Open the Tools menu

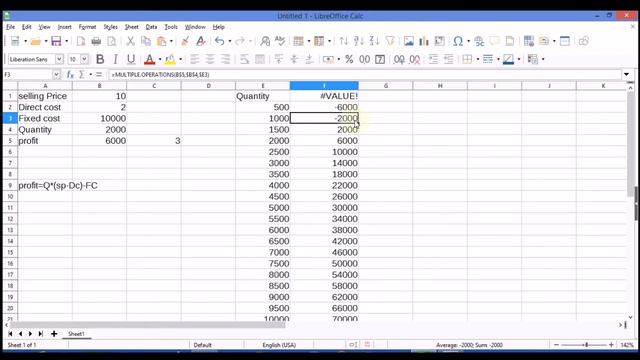[x=171, y=27]
